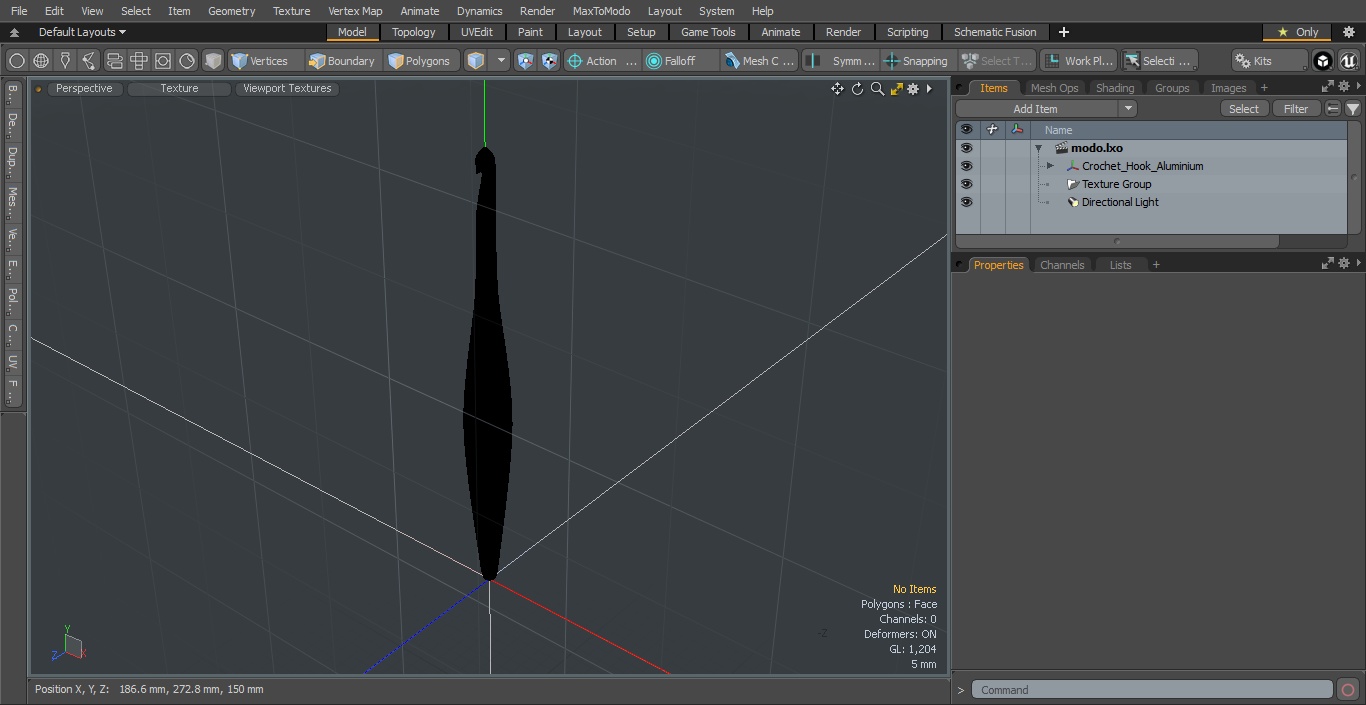The height and width of the screenshot is (705, 1366).
Task: Open the File menu
Action: click(x=19, y=11)
